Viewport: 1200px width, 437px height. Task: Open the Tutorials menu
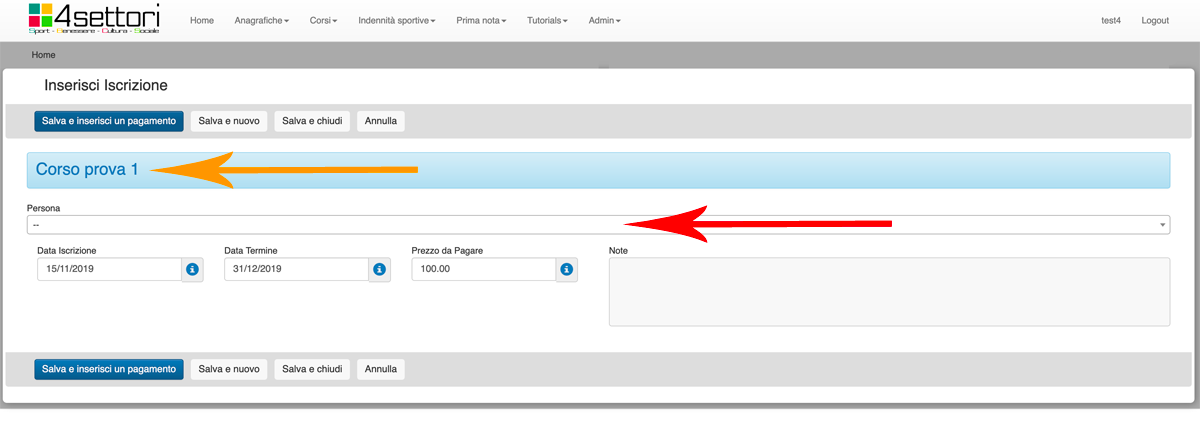coord(547,21)
